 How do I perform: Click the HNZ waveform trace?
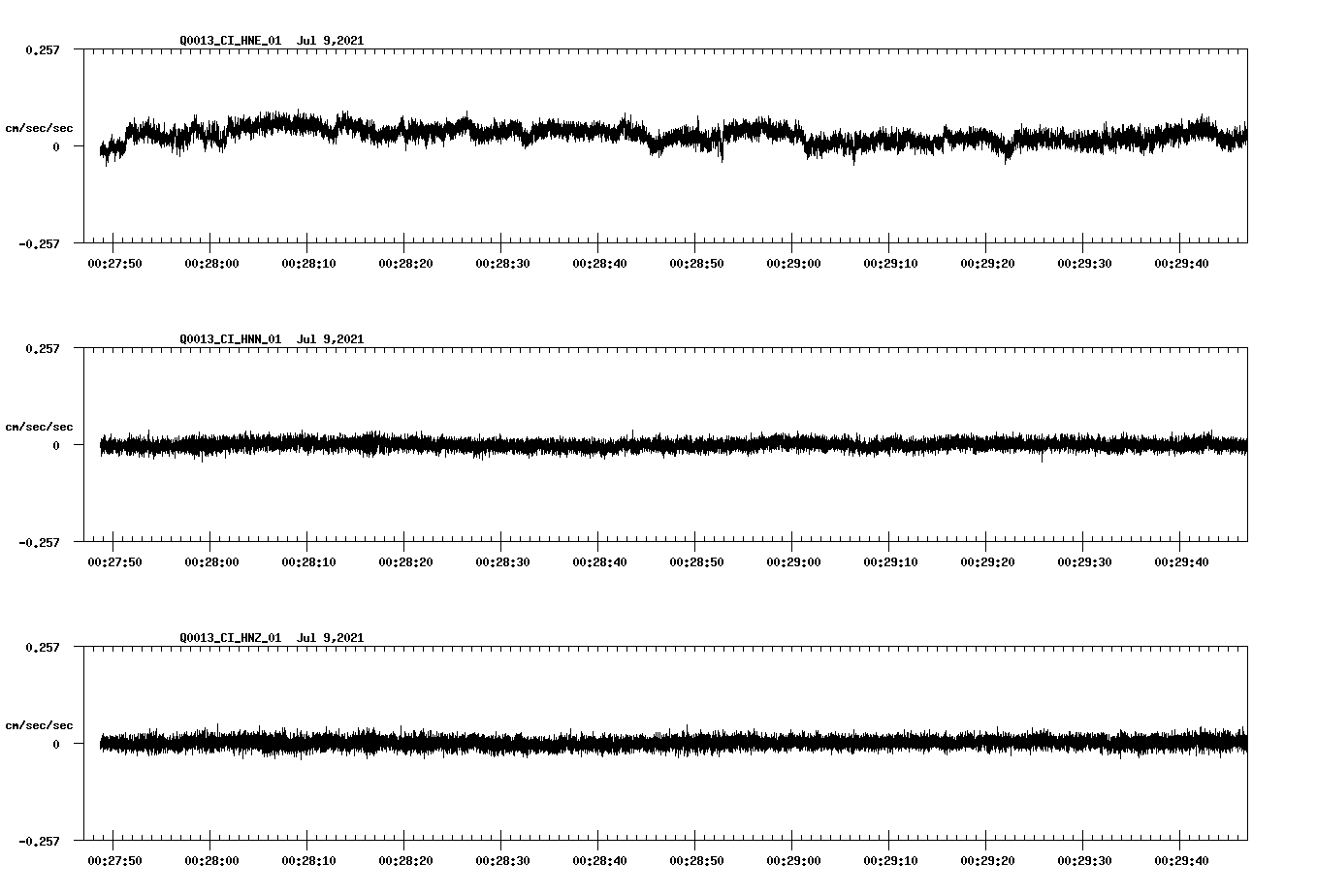[x=582, y=744]
